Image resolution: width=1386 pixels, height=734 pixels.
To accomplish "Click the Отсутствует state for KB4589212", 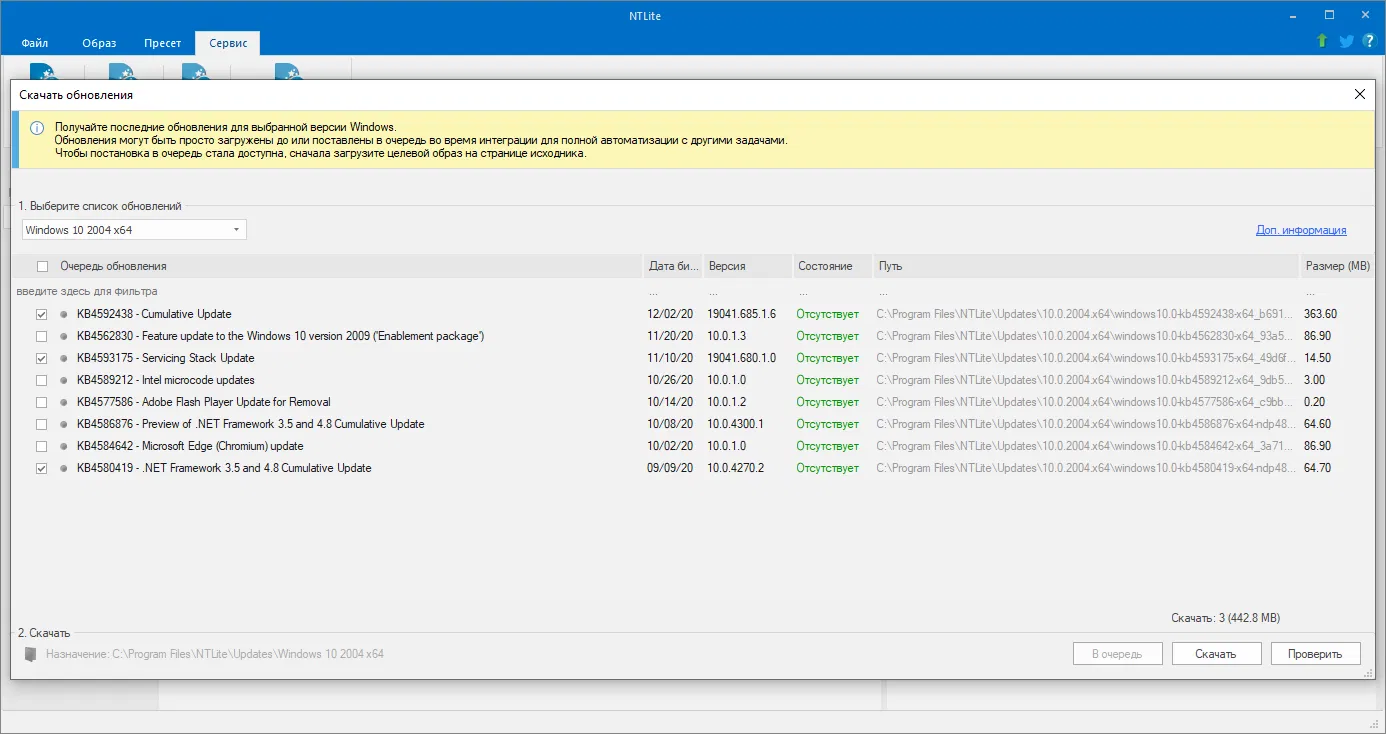I will (827, 380).
